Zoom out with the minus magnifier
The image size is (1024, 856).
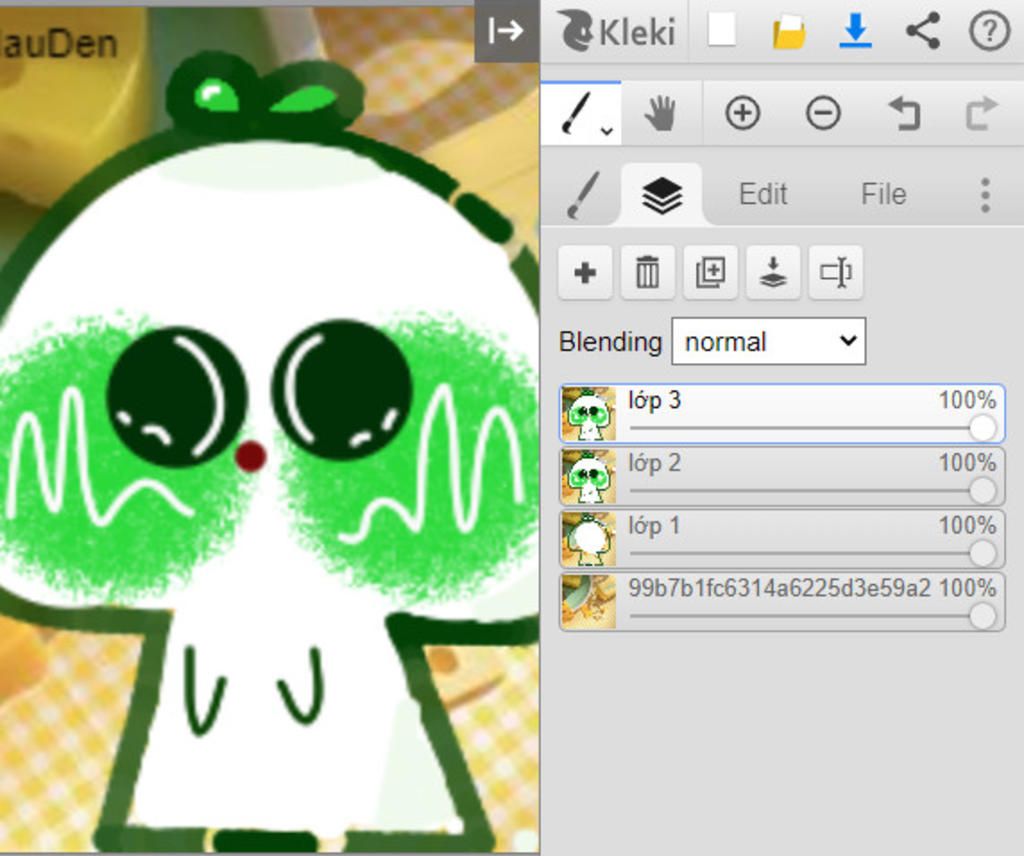pos(823,114)
